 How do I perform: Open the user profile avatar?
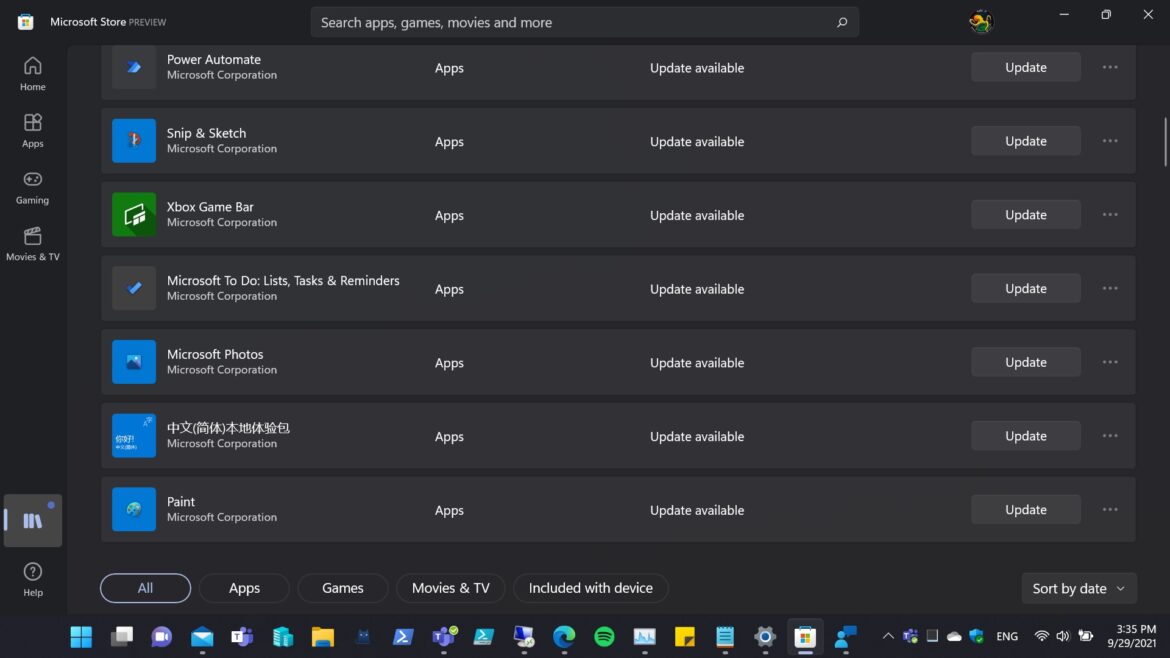981,21
